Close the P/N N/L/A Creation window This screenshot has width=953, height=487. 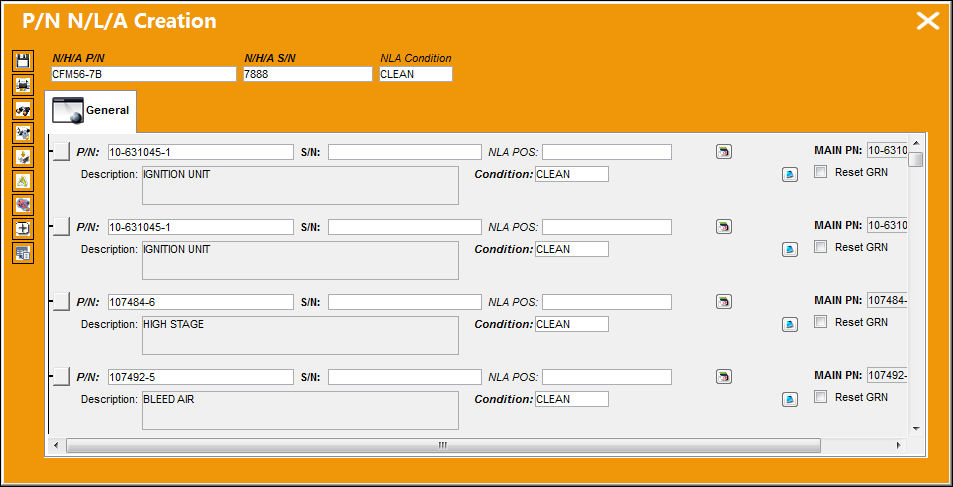tap(927, 21)
